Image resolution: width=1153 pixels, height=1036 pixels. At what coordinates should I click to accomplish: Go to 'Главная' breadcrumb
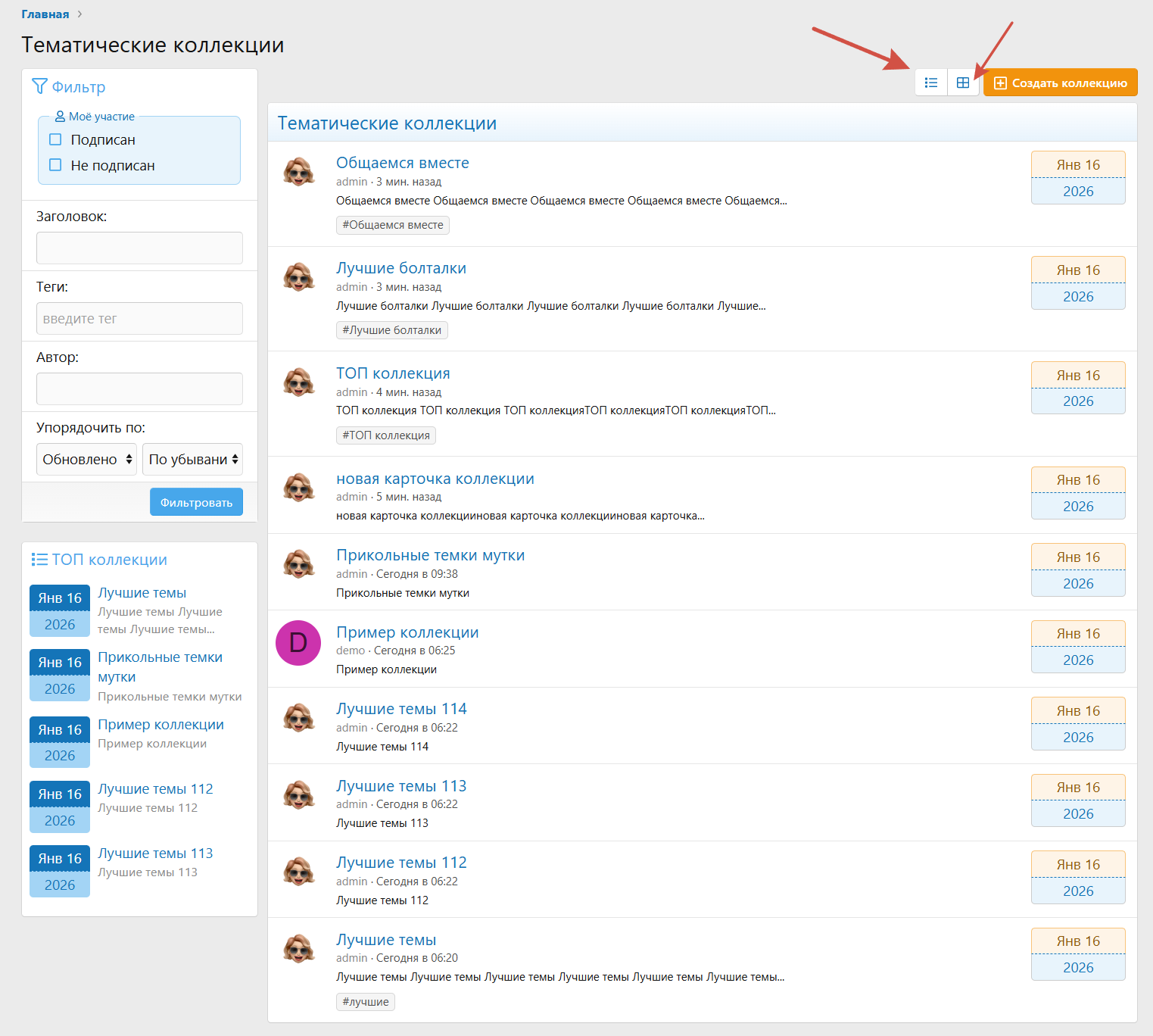pyautogui.click(x=45, y=14)
